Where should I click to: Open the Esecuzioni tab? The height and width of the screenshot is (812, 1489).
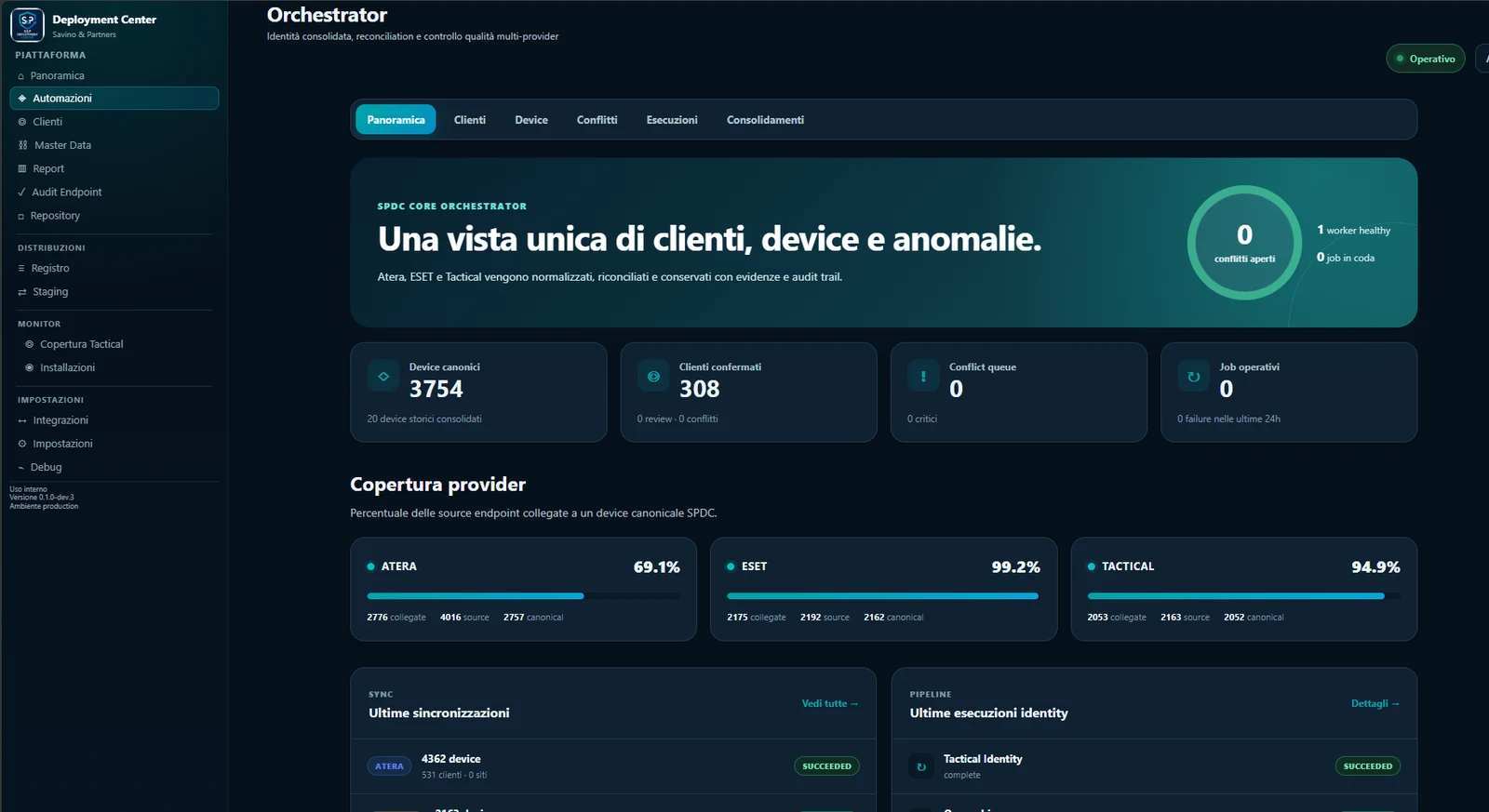[672, 120]
